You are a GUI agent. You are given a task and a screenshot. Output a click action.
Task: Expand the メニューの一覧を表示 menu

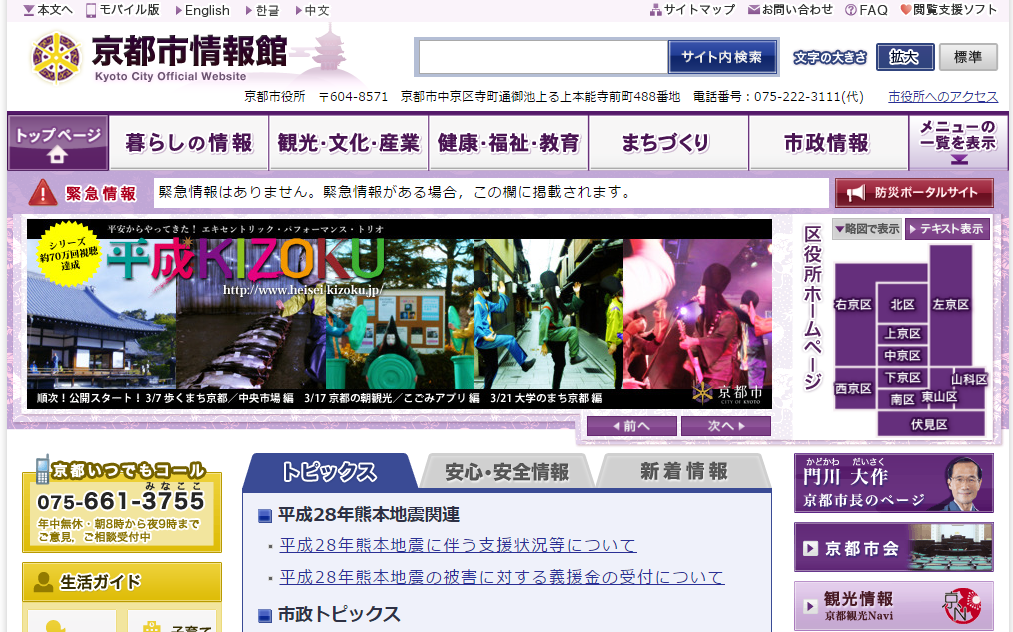[x=959, y=142]
